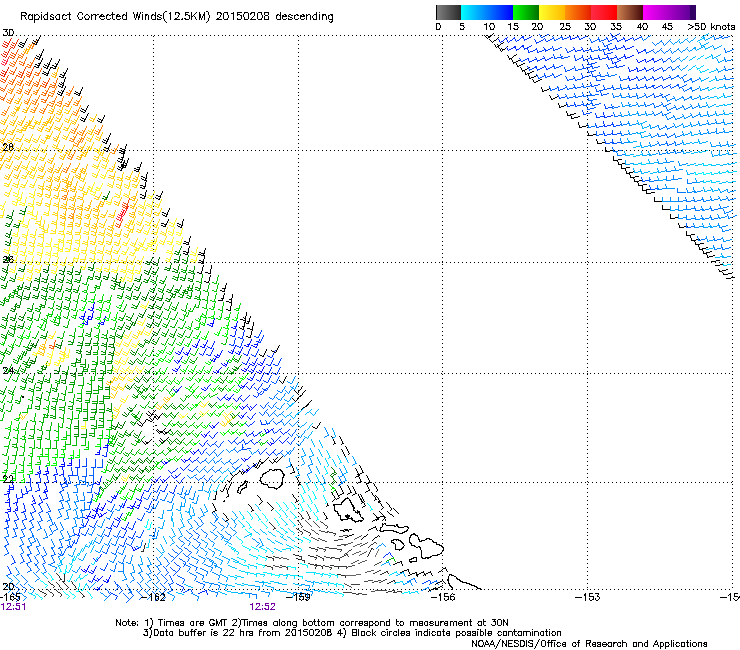Click the legend tick label '35'
The image size is (740, 650).
tap(616, 27)
